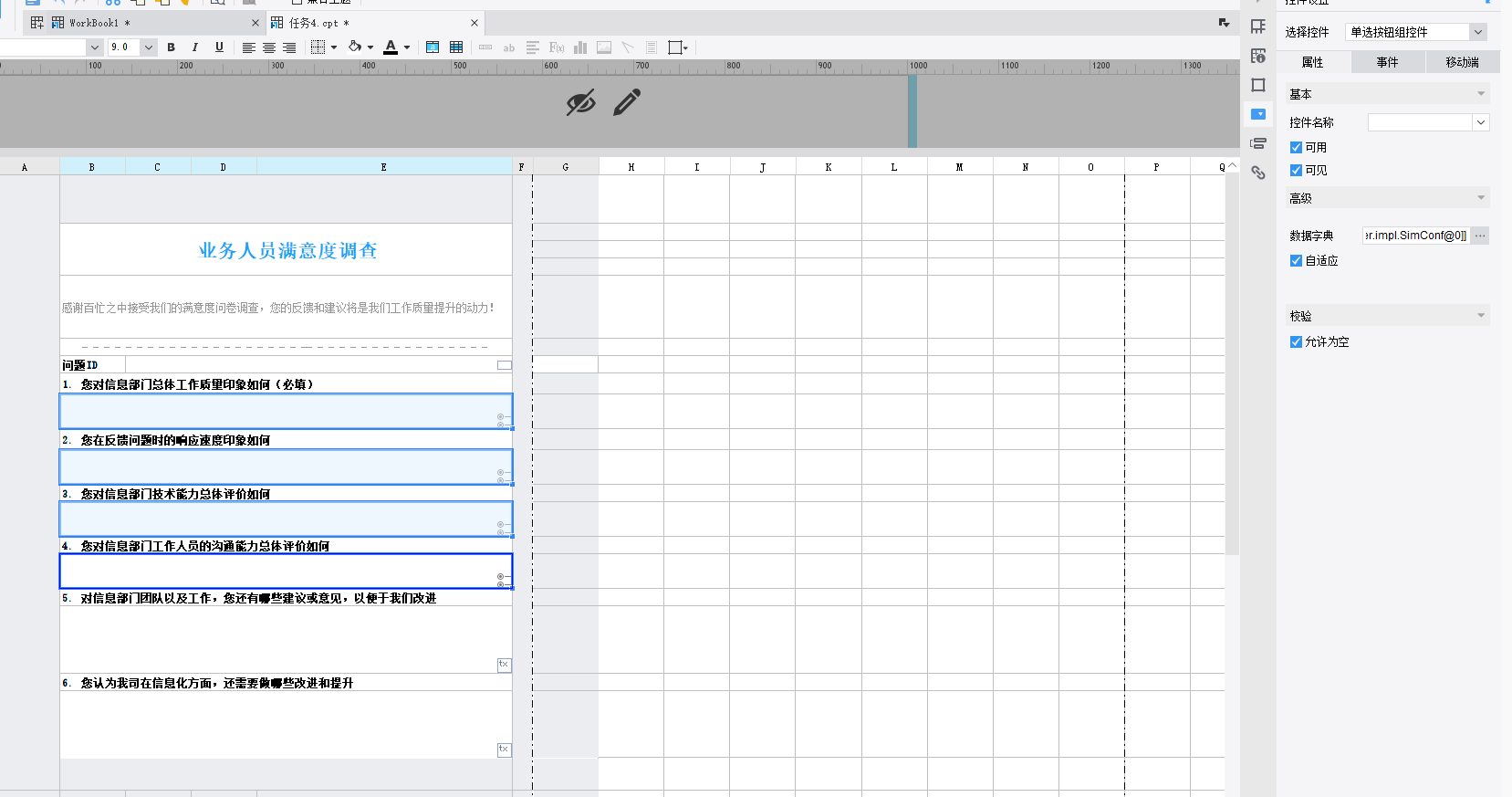
Task: Apply underline formatting
Action: (x=219, y=47)
